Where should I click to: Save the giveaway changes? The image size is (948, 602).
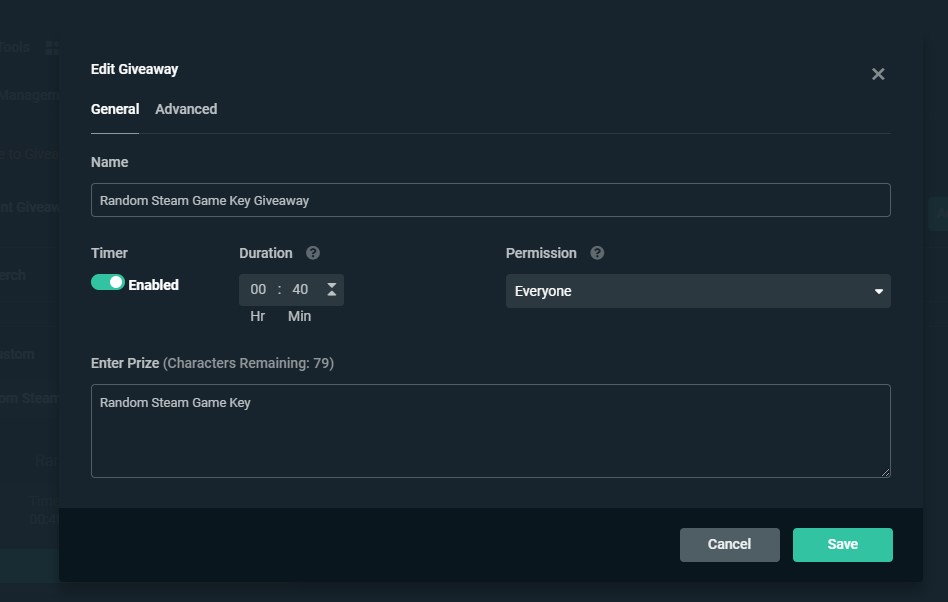click(x=842, y=544)
